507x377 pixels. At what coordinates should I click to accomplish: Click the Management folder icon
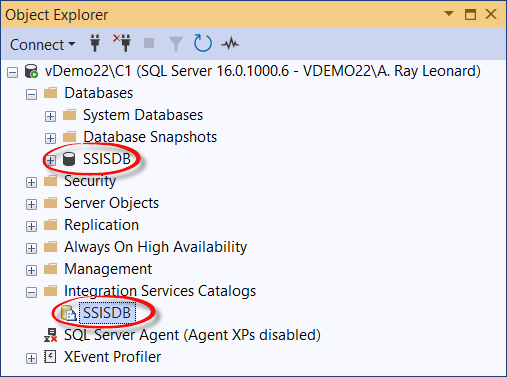click(51, 269)
